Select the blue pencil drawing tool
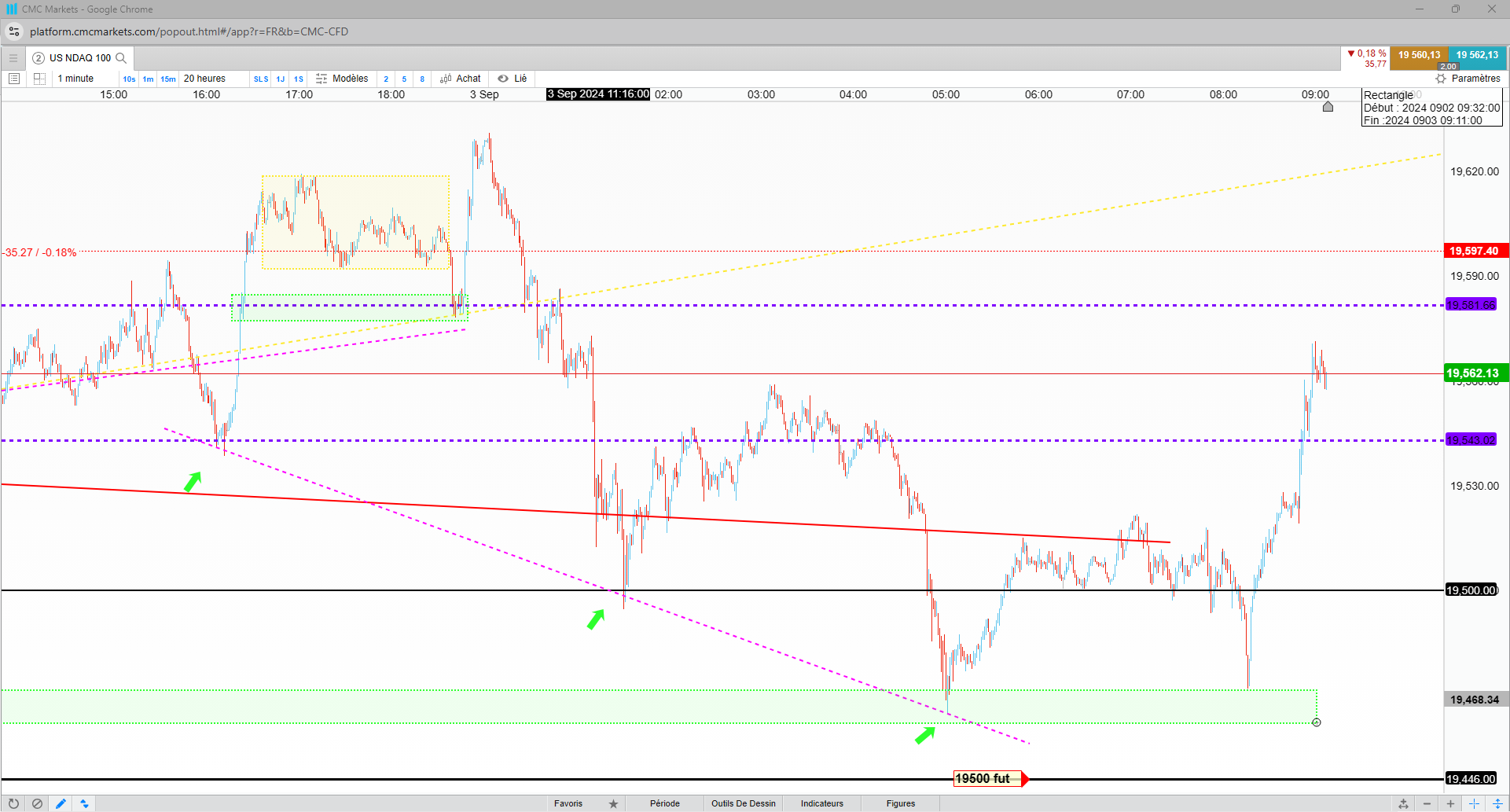Image resolution: width=1510 pixels, height=812 pixels. click(61, 803)
